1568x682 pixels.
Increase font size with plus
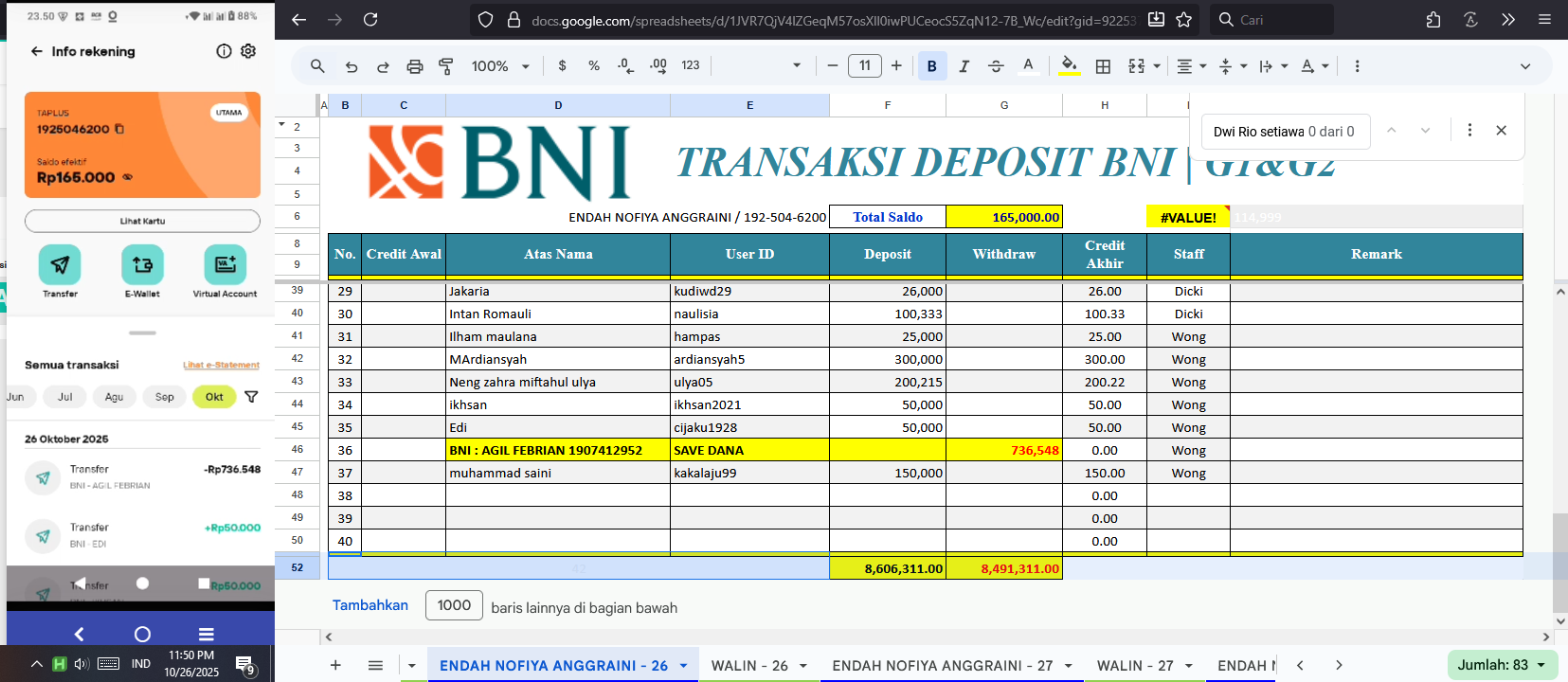tap(896, 66)
